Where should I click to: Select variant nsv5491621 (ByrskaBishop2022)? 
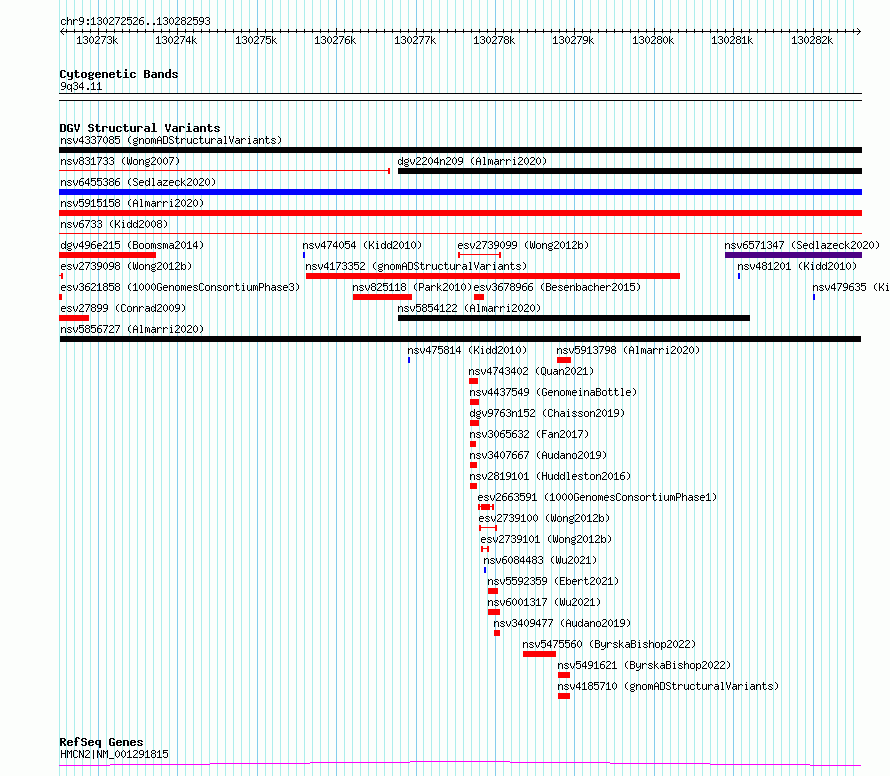(x=644, y=665)
